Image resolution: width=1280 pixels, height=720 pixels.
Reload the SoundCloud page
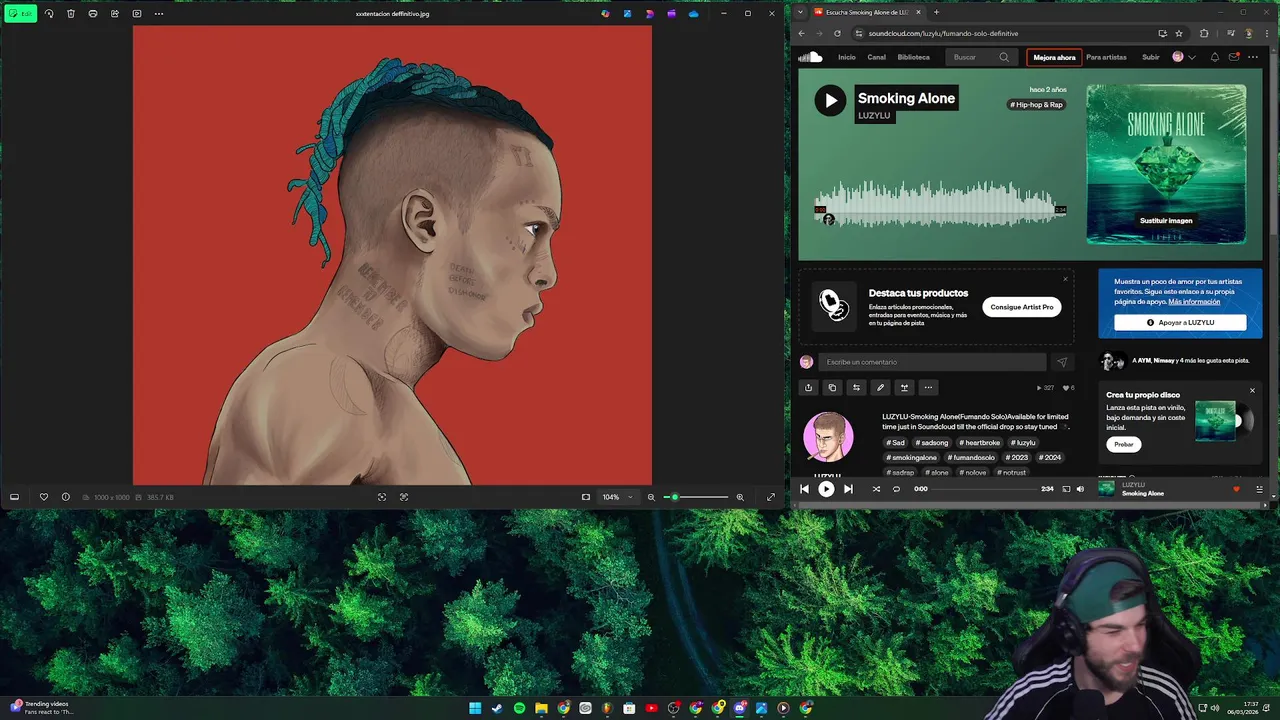click(x=837, y=33)
